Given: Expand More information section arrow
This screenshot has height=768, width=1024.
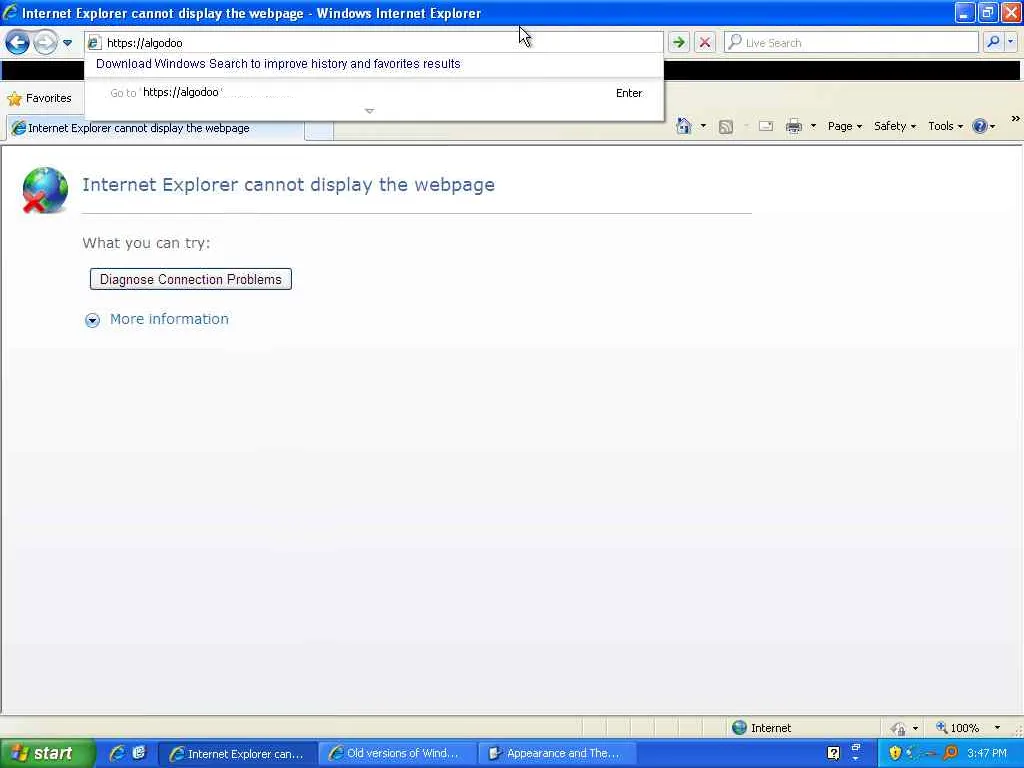Looking at the screenshot, I should click(93, 320).
